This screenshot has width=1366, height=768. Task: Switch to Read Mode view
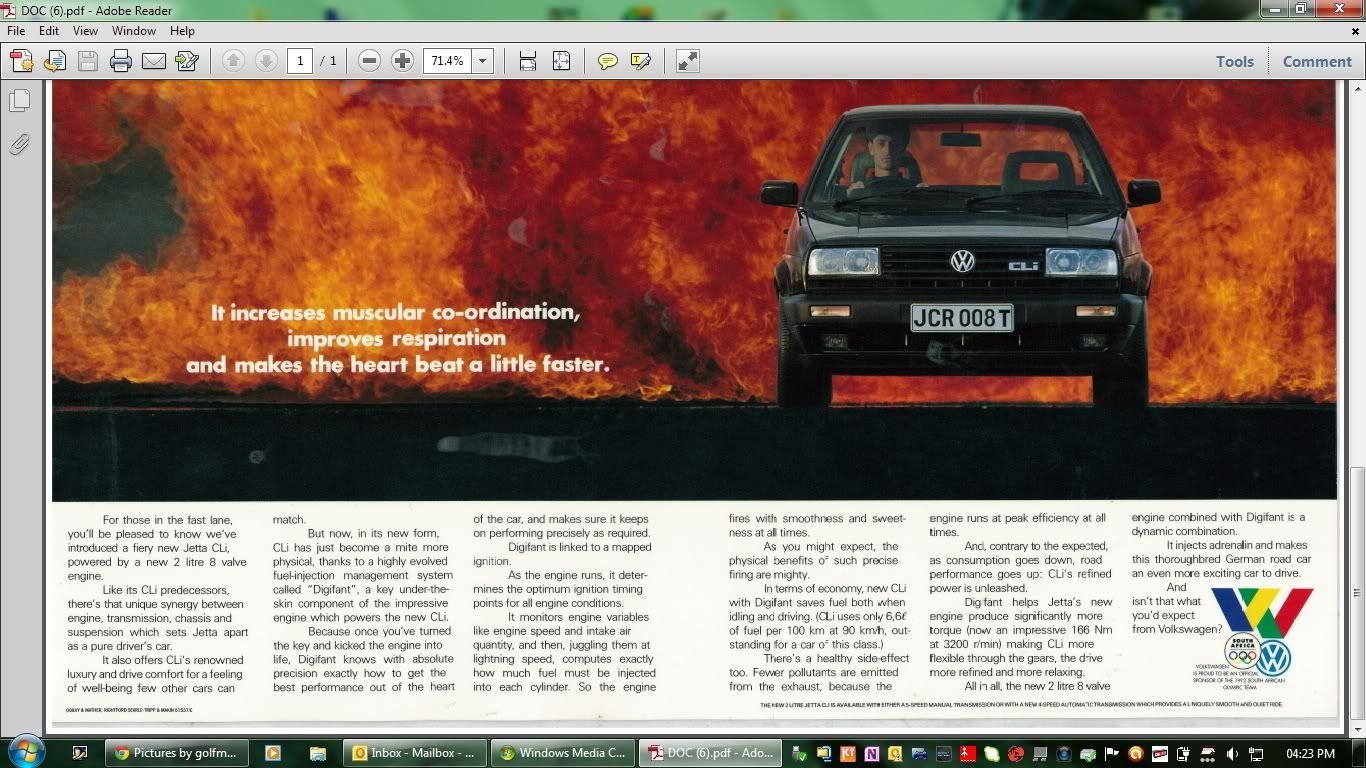click(x=687, y=61)
